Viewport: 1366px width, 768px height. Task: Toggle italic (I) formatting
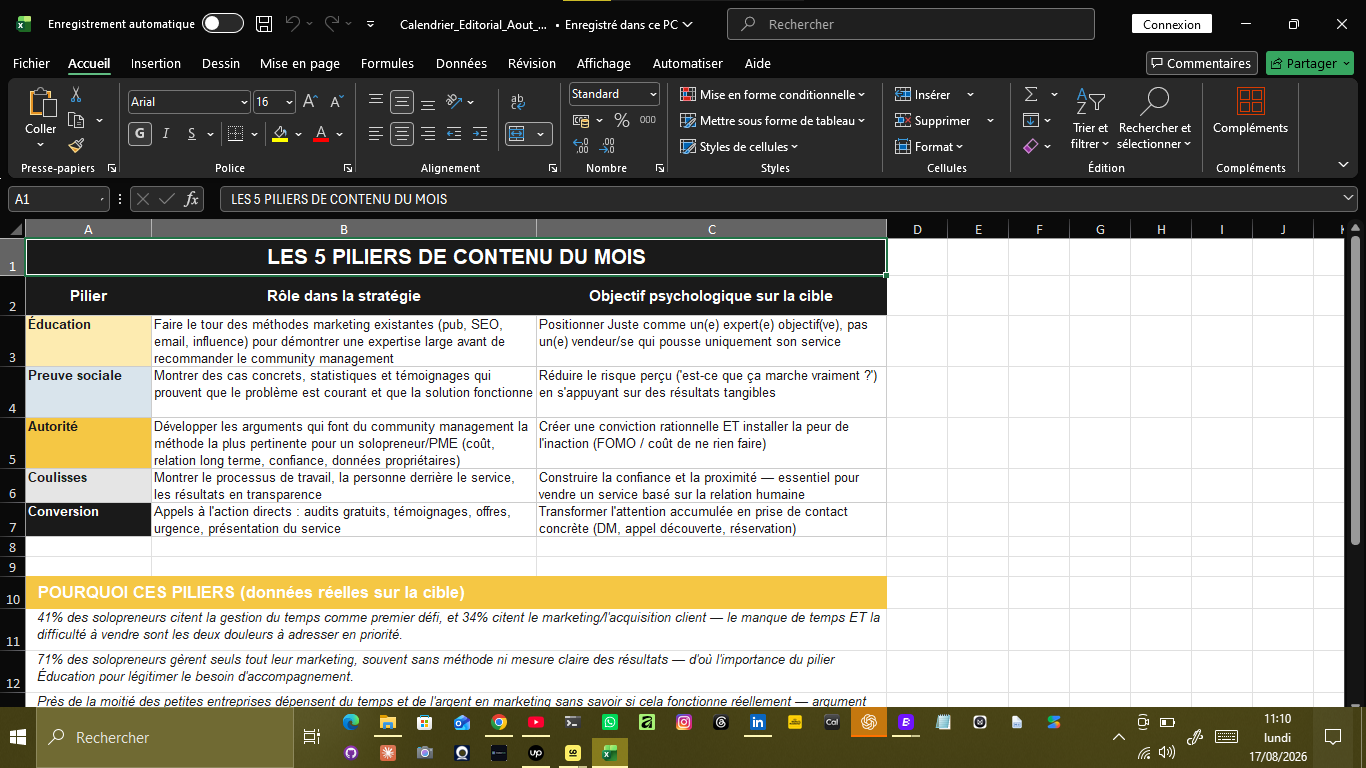pos(166,133)
